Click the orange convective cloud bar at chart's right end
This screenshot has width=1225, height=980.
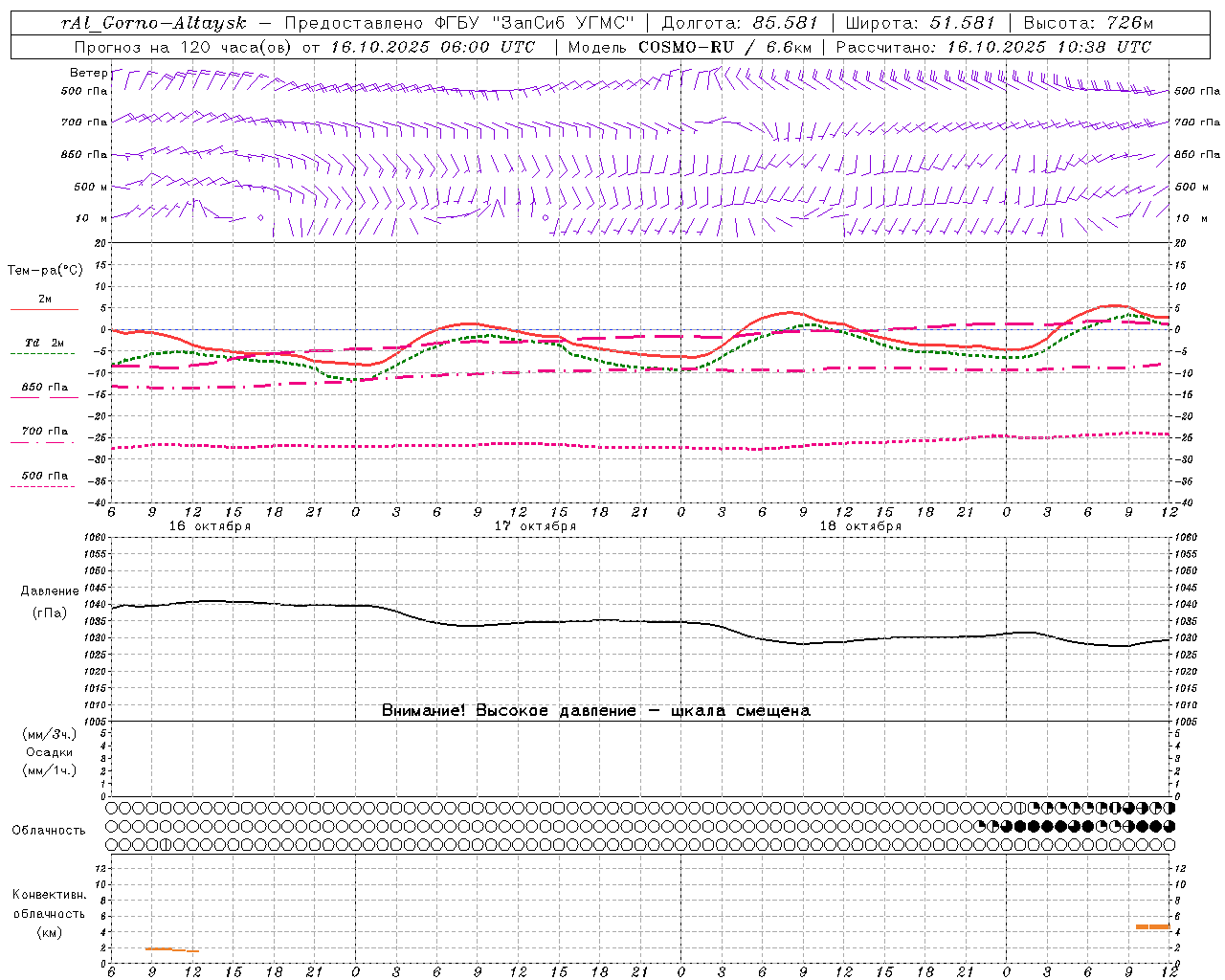[1152, 926]
